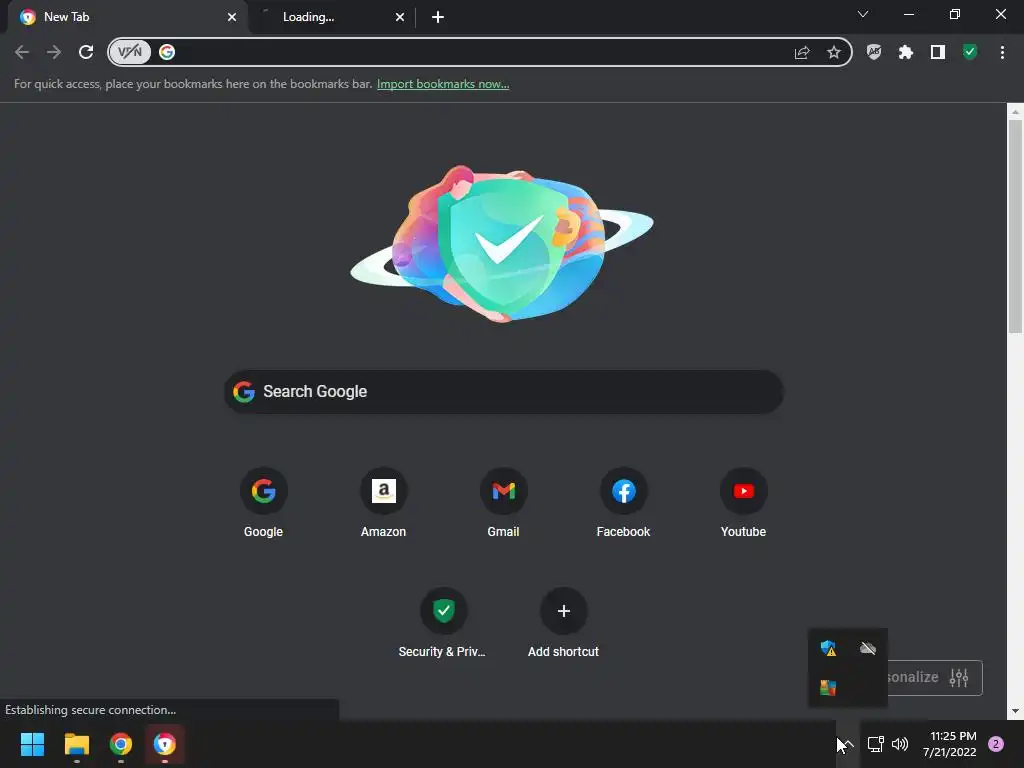This screenshot has width=1024, height=768.
Task: Open the AdBlock shield extension
Action: [874, 52]
